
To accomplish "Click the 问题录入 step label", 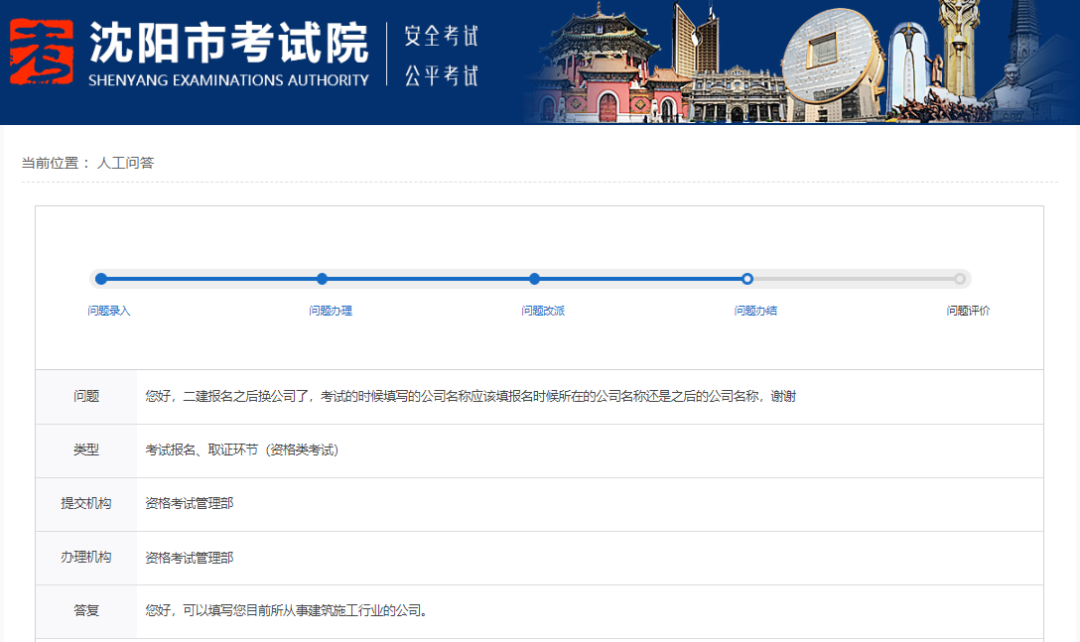I will [x=109, y=311].
